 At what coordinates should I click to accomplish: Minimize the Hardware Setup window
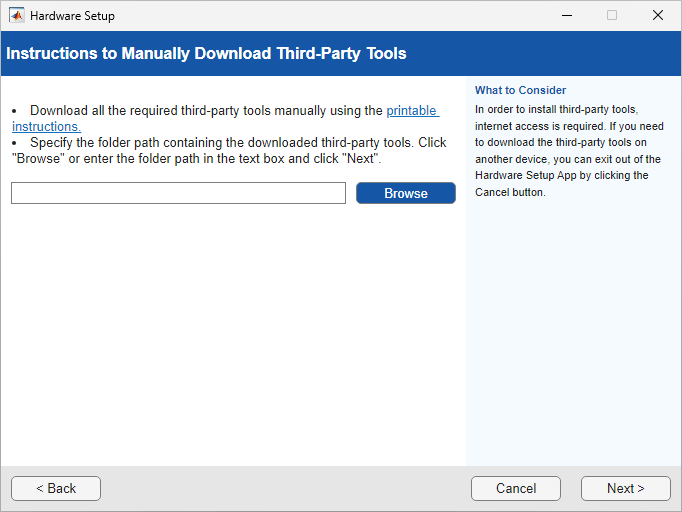(x=566, y=16)
